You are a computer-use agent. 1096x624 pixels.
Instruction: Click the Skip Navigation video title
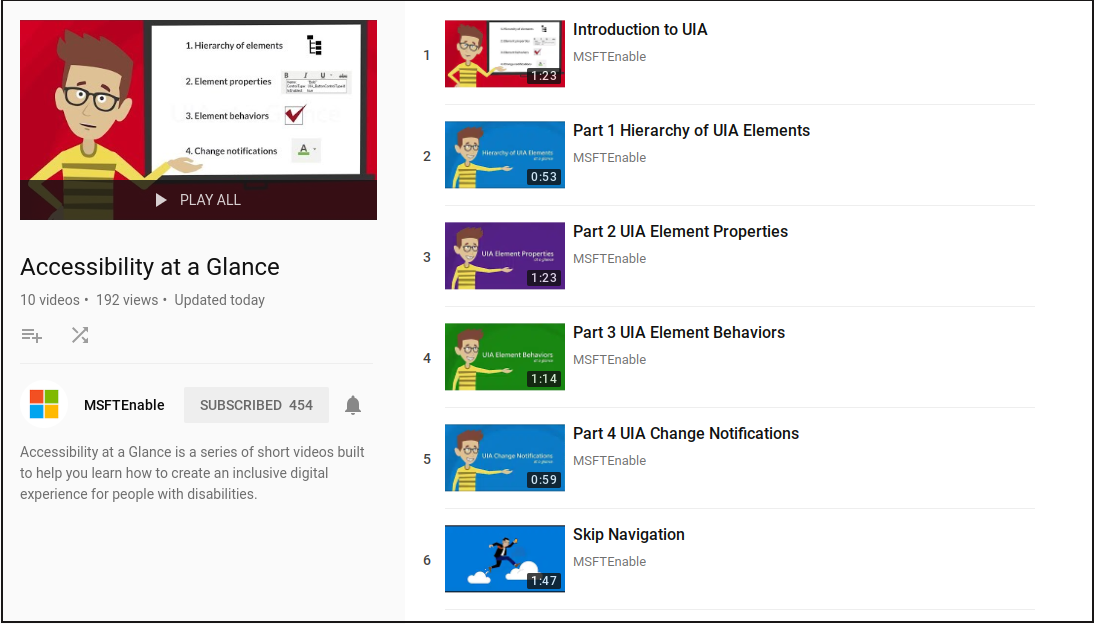tap(629, 535)
